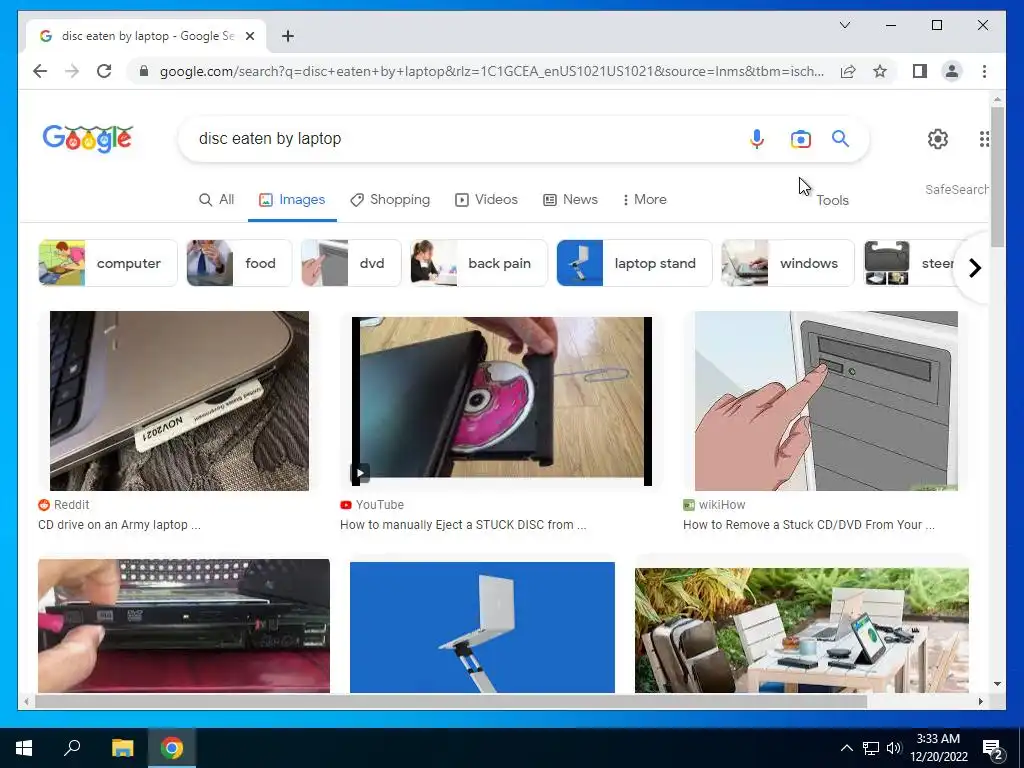
Task: Click the share page icon in address bar
Action: pos(848,71)
